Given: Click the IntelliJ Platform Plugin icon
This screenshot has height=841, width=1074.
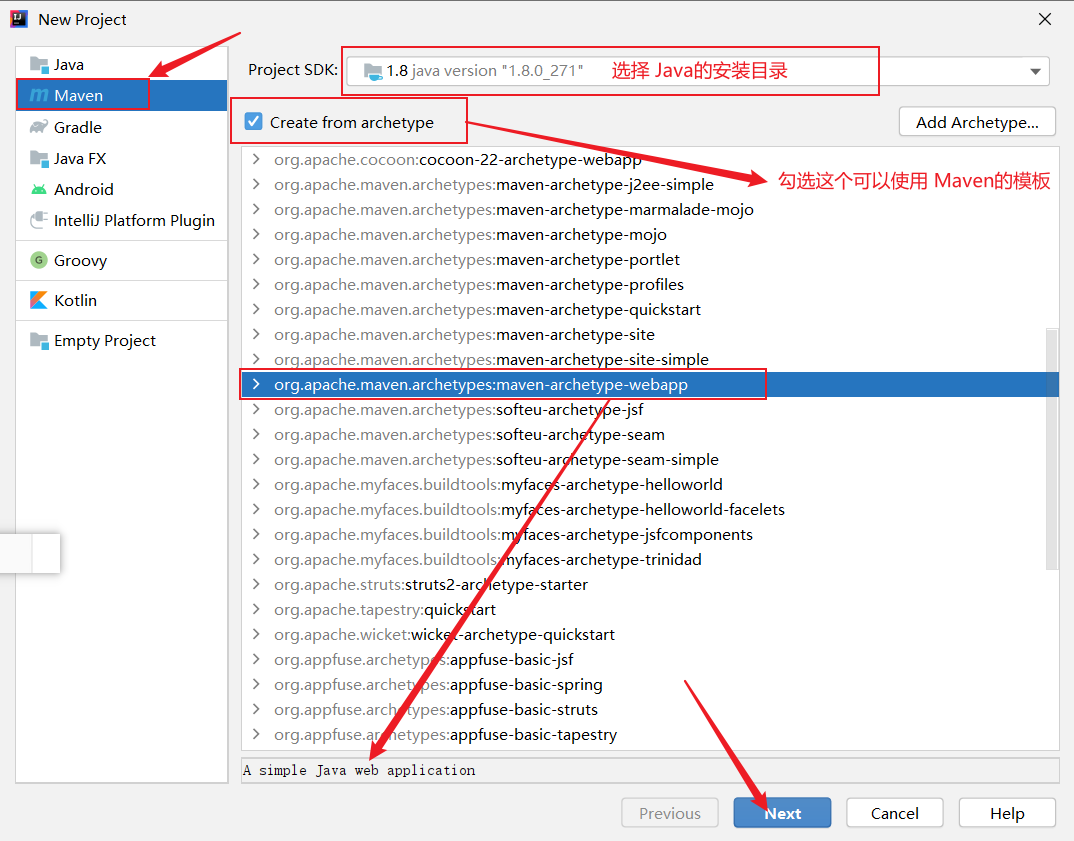Looking at the screenshot, I should pyautogui.click(x=39, y=221).
